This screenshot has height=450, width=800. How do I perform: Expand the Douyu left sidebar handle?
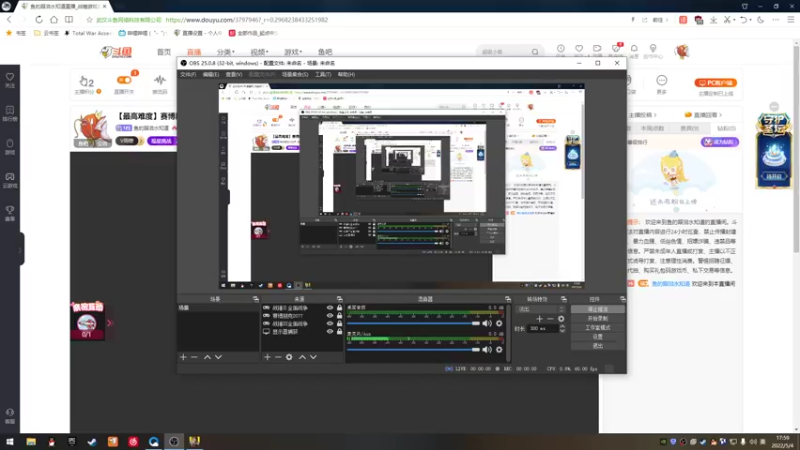click(20, 249)
